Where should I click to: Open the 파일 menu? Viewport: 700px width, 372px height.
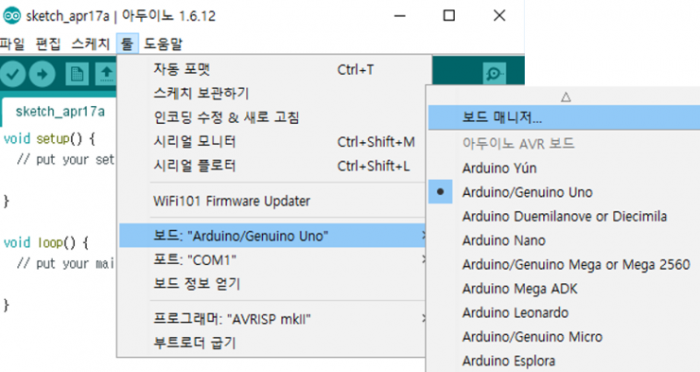click(12, 44)
